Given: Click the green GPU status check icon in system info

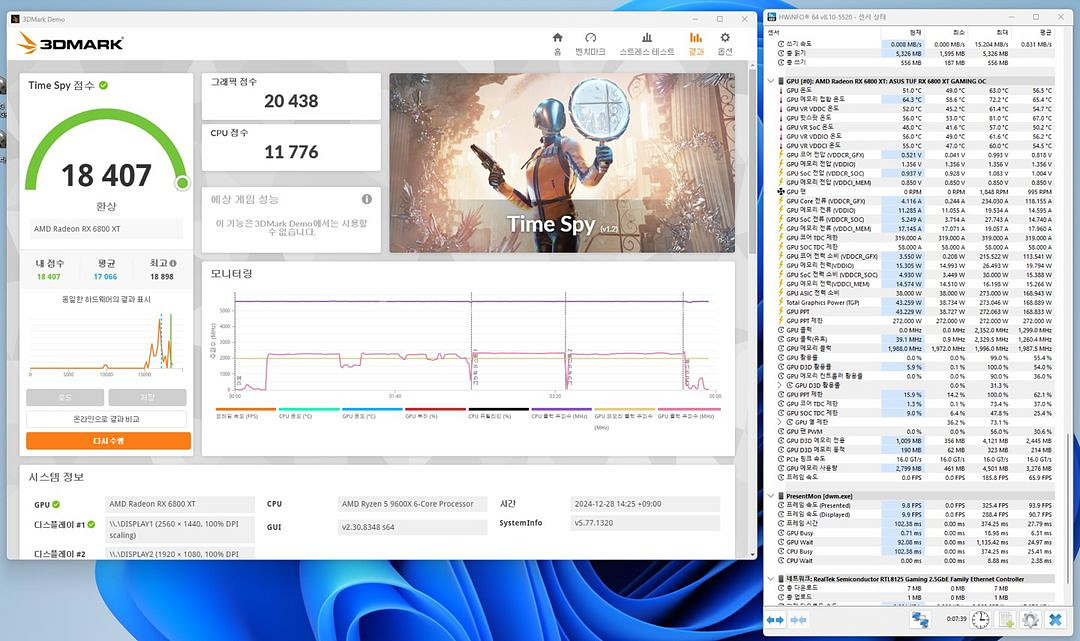Looking at the screenshot, I should point(56,504).
